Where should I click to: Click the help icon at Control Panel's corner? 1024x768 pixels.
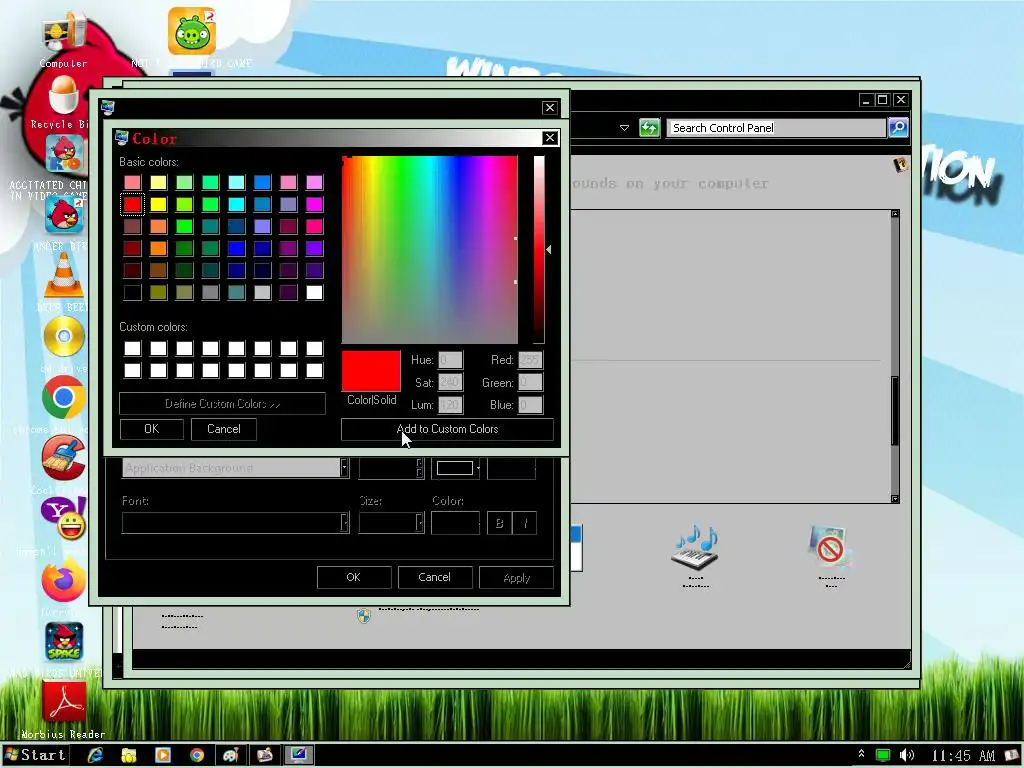901,164
